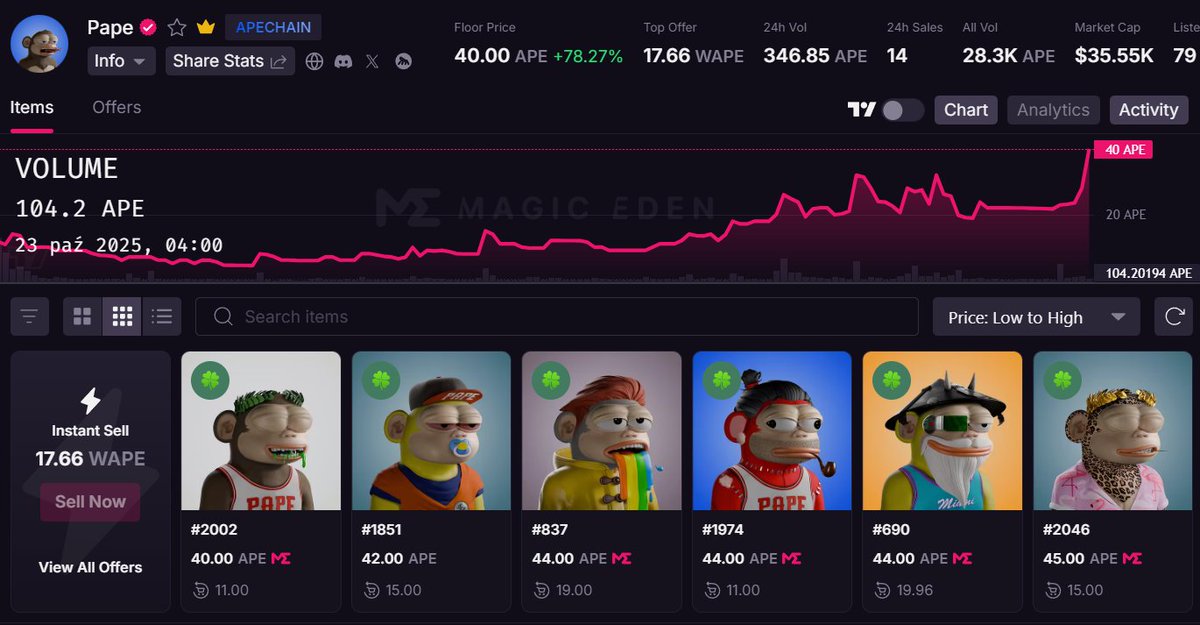Open the Price: Low to High sort dropdown
1200x625 pixels.
(x=1036, y=318)
